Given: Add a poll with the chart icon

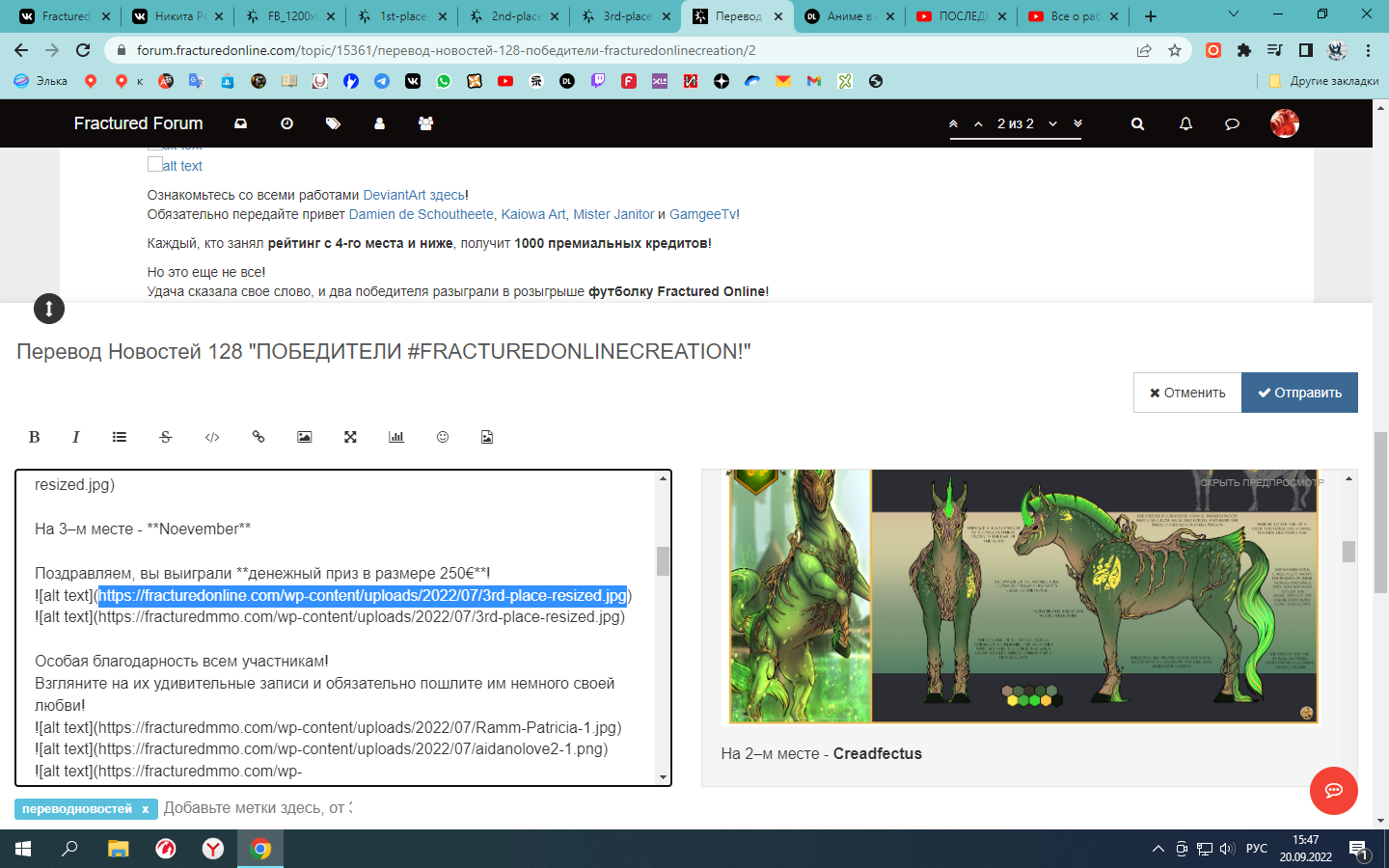Looking at the screenshot, I should (396, 437).
